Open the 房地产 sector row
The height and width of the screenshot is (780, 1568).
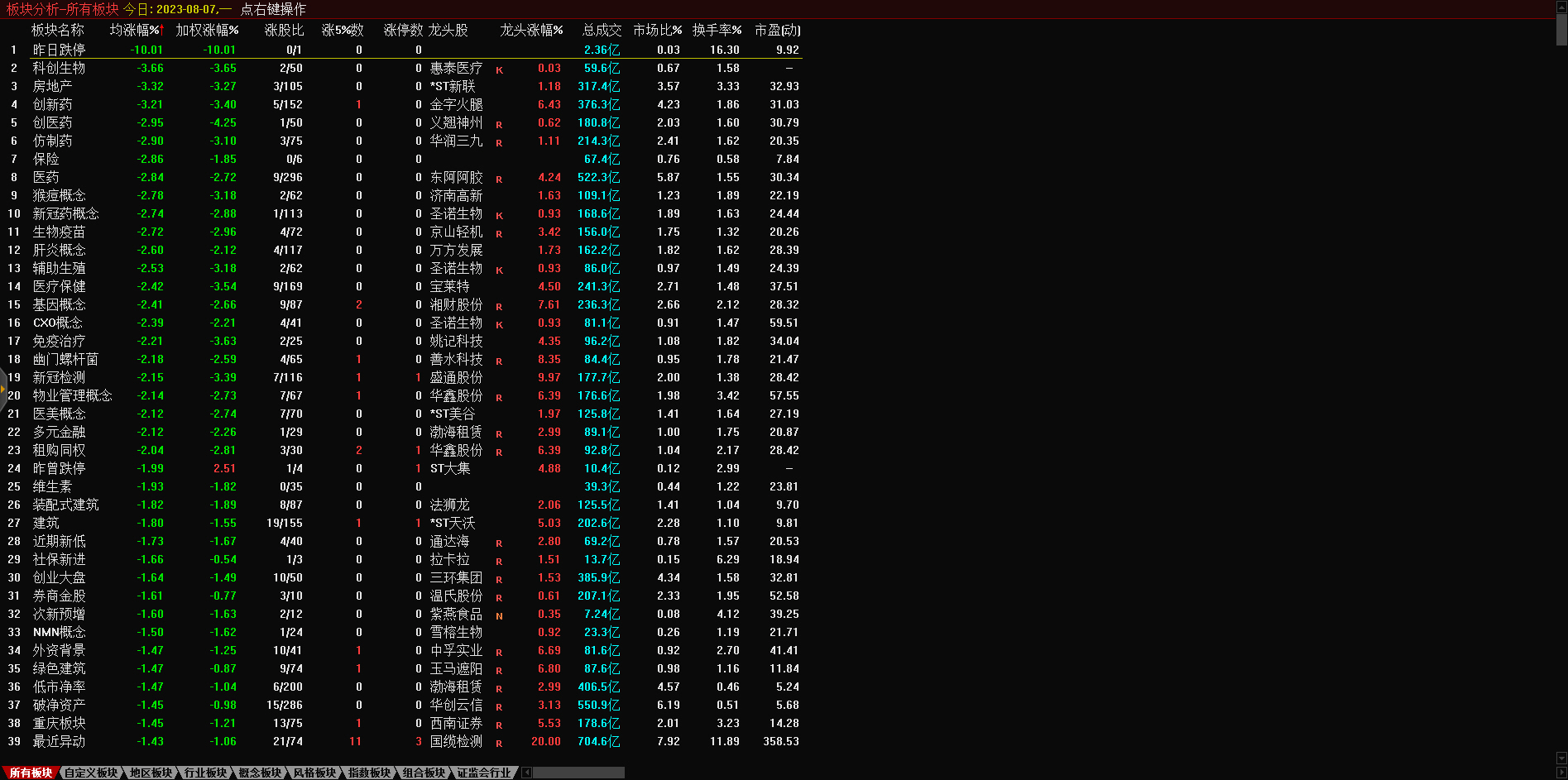52,86
